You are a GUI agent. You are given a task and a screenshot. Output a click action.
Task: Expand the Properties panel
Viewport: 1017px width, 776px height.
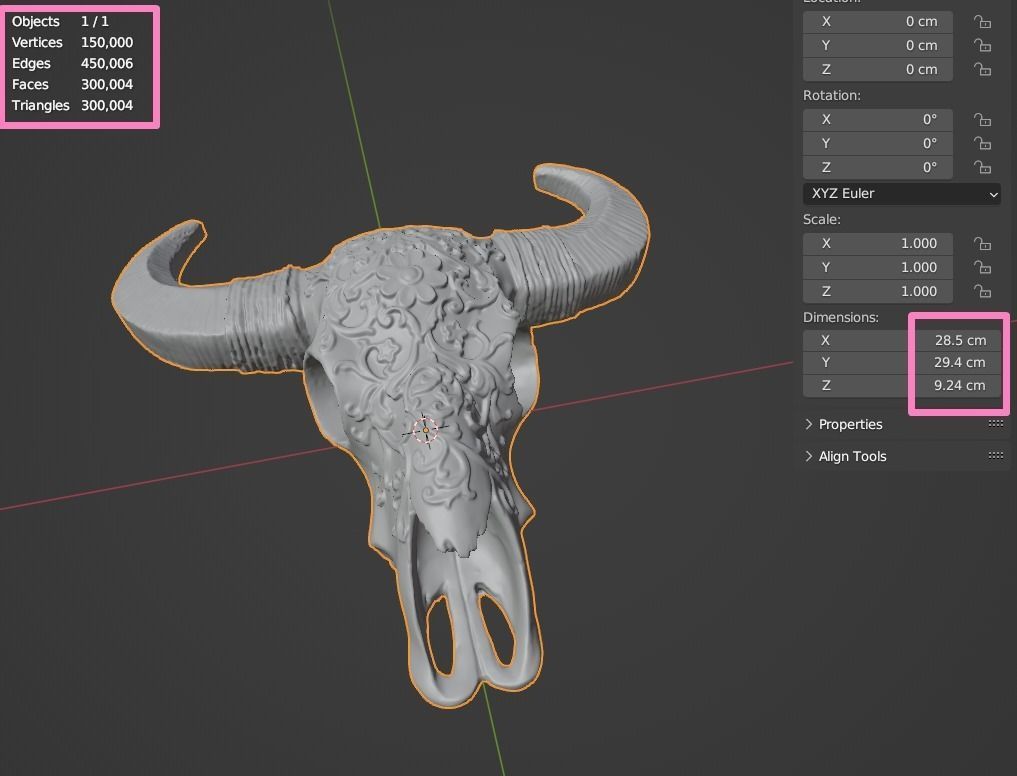click(844, 424)
